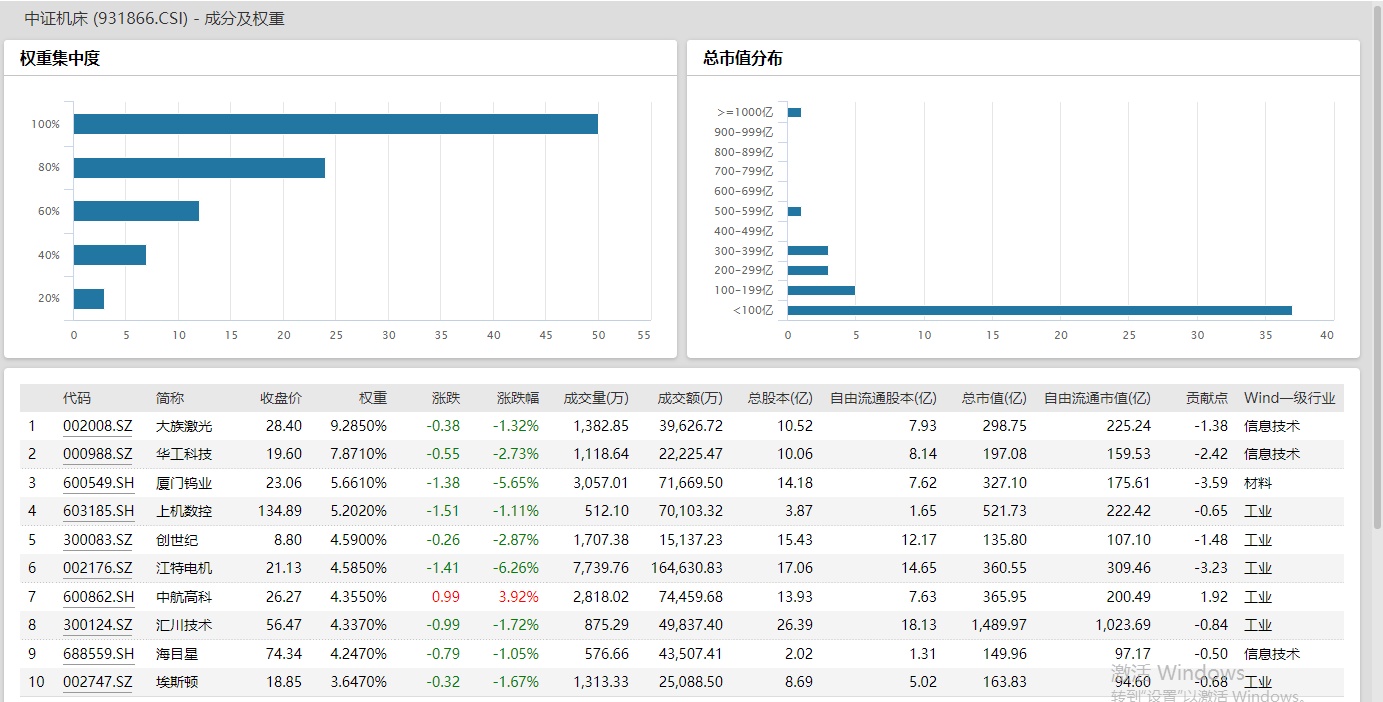Click the 贡献点 column header
Image resolution: width=1383 pixels, height=702 pixels.
point(1206,398)
